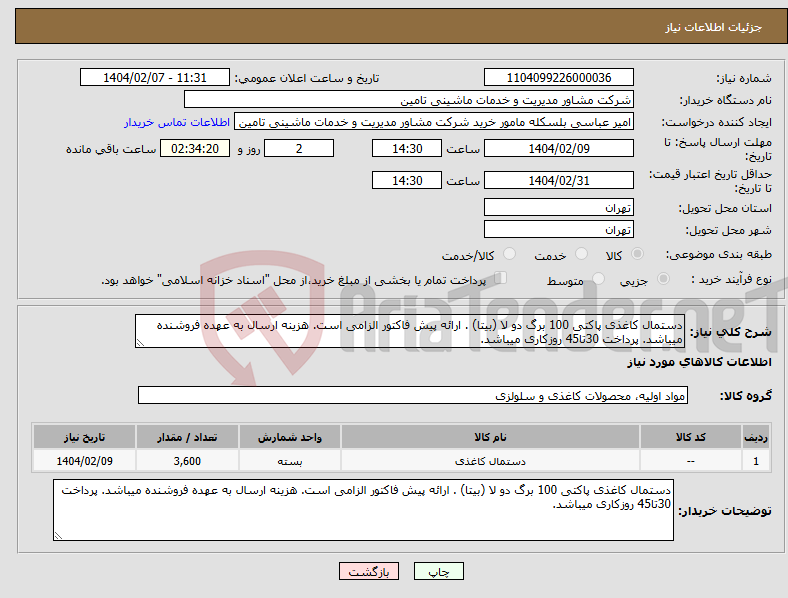
Task: Click the شرح کلی نیاز description textarea
Action: pos(410,332)
